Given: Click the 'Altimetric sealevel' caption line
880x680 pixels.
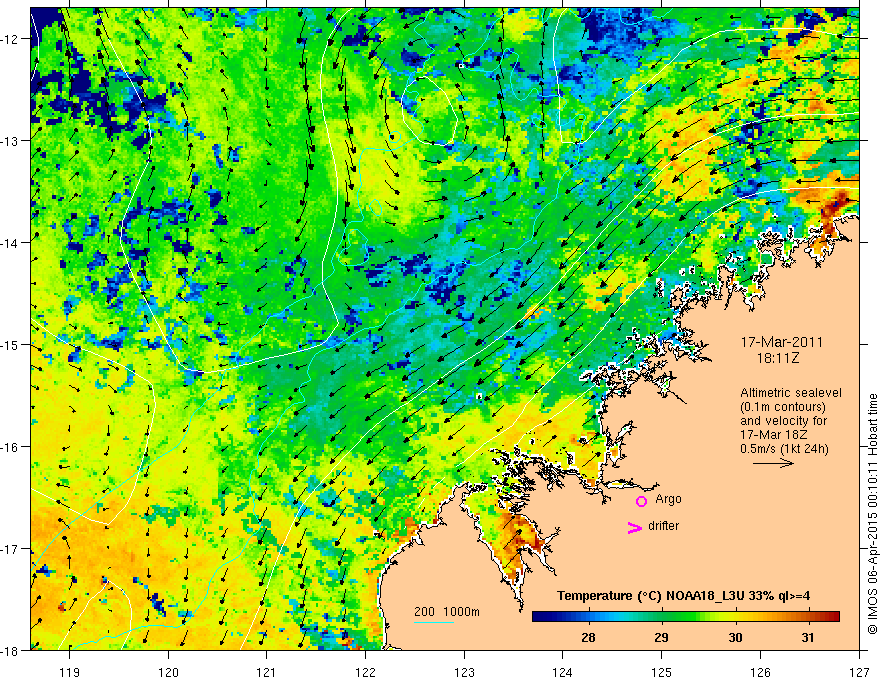Looking at the screenshot, I should pyautogui.click(x=791, y=393).
